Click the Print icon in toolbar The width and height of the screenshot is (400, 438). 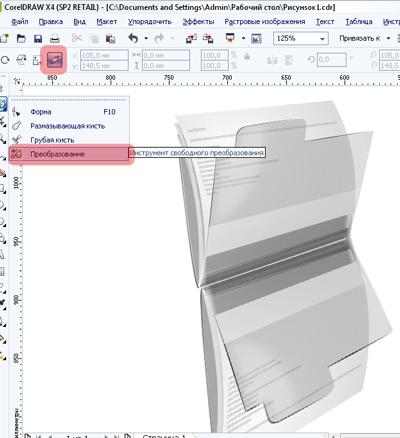(55, 39)
